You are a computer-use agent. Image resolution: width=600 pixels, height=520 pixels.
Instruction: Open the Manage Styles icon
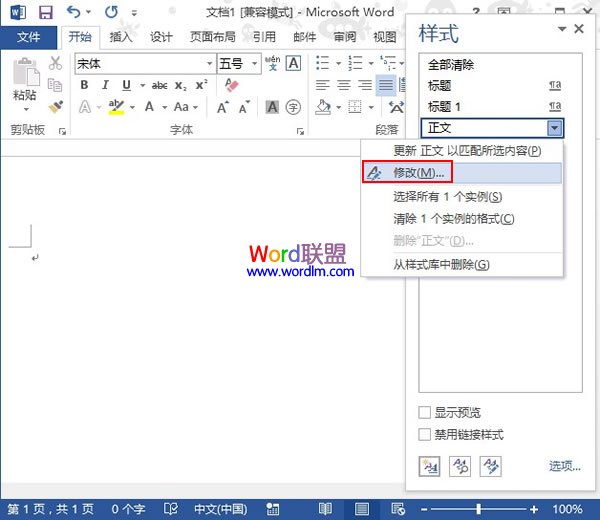point(490,465)
